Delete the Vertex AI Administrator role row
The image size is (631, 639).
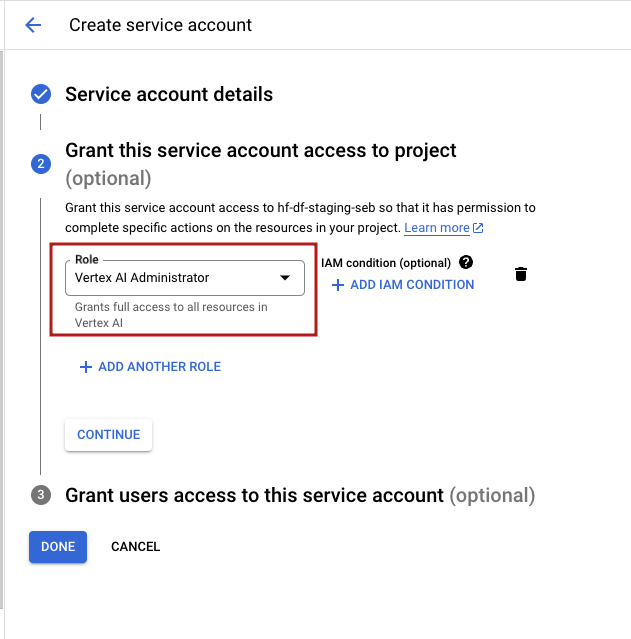click(x=521, y=274)
